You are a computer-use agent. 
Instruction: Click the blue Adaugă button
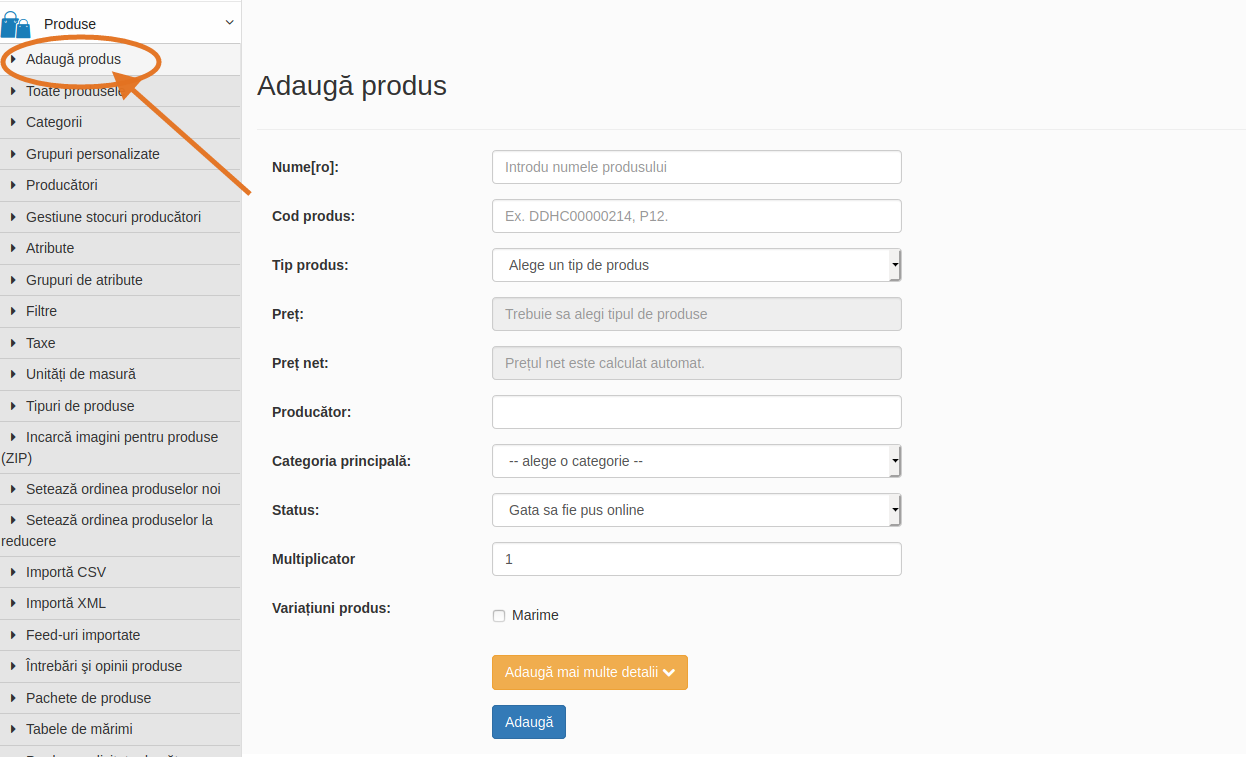pos(529,722)
